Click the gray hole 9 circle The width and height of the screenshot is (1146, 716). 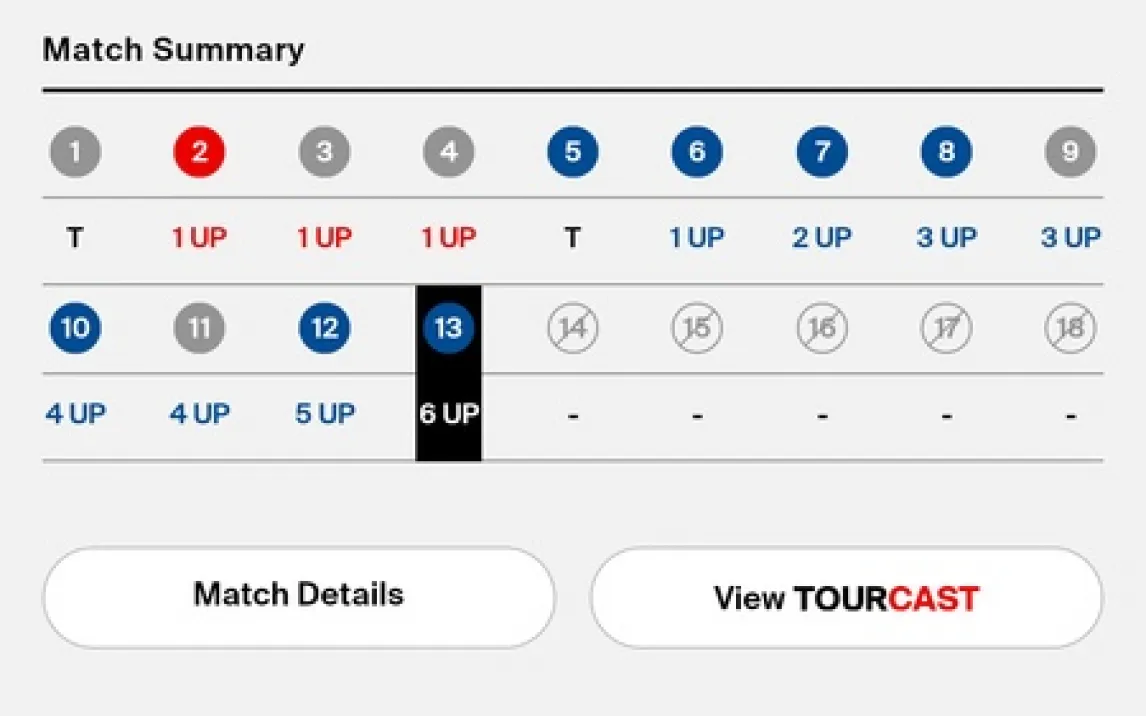point(1070,153)
